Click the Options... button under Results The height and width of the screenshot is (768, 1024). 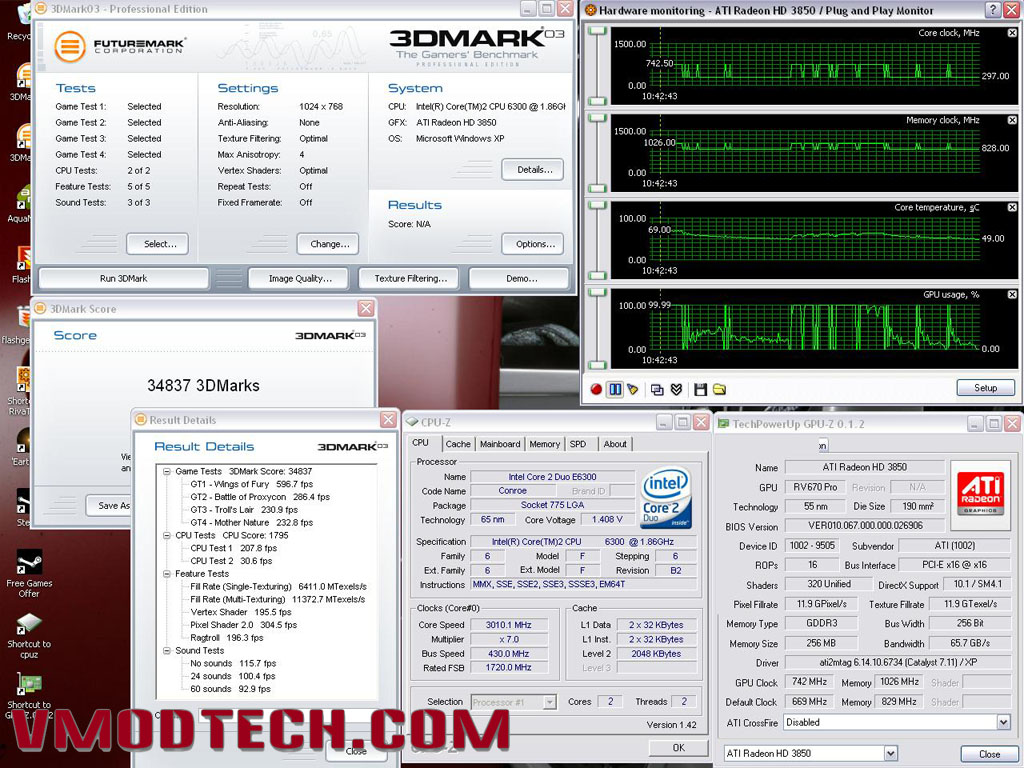[x=533, y=244]
